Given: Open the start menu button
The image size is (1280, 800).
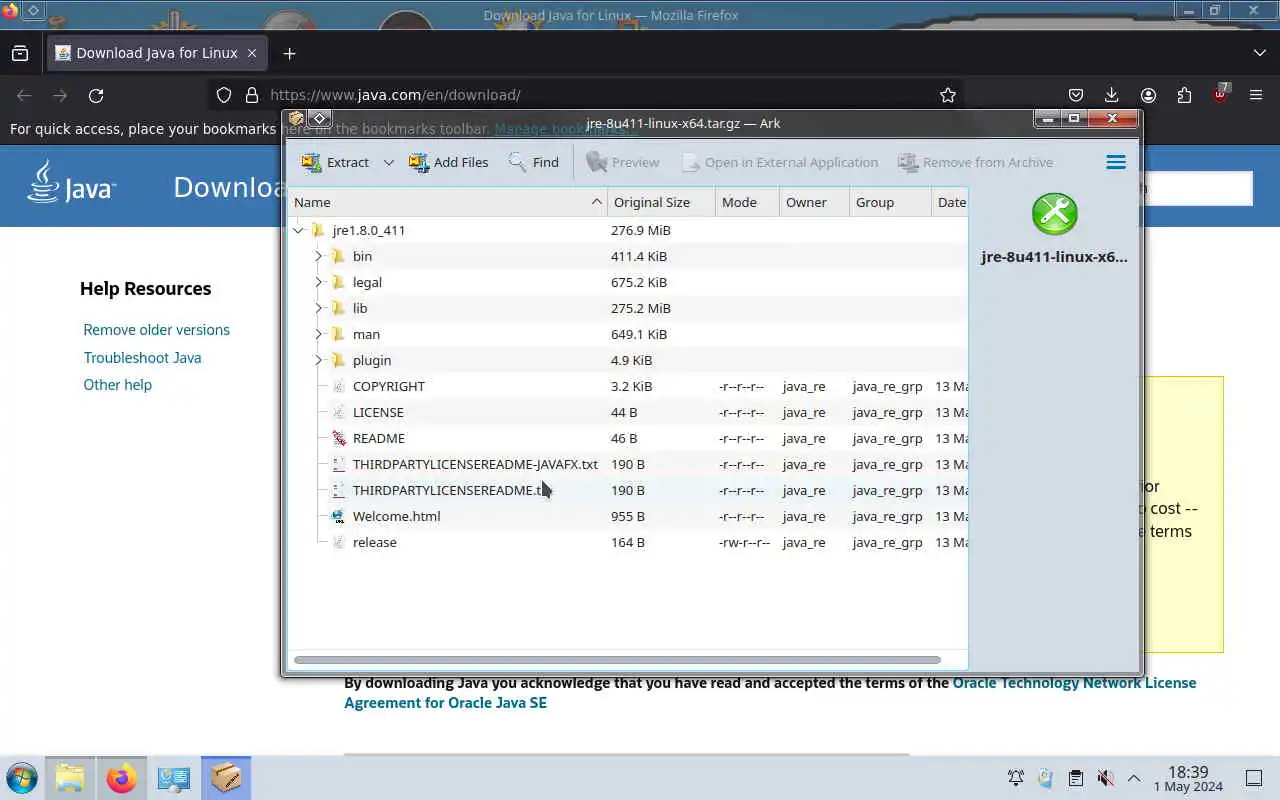Looking at the screenshot, I should tap(21, 778).
